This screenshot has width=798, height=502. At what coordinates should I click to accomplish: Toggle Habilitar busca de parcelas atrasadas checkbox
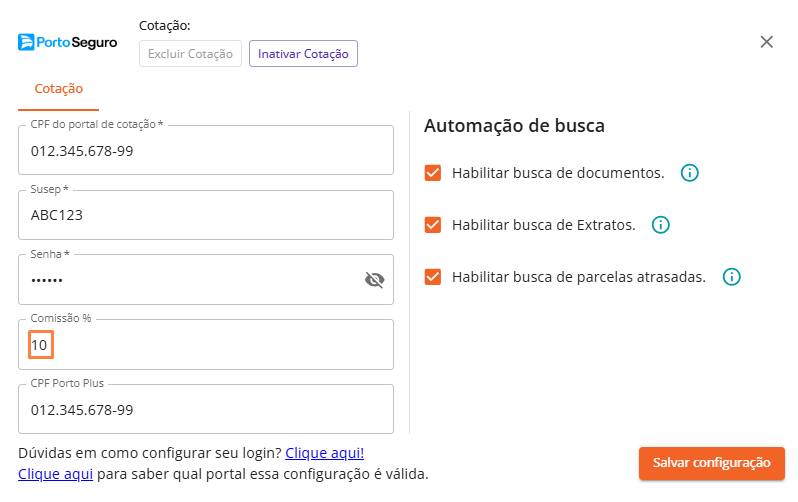[x=433, y=277]
